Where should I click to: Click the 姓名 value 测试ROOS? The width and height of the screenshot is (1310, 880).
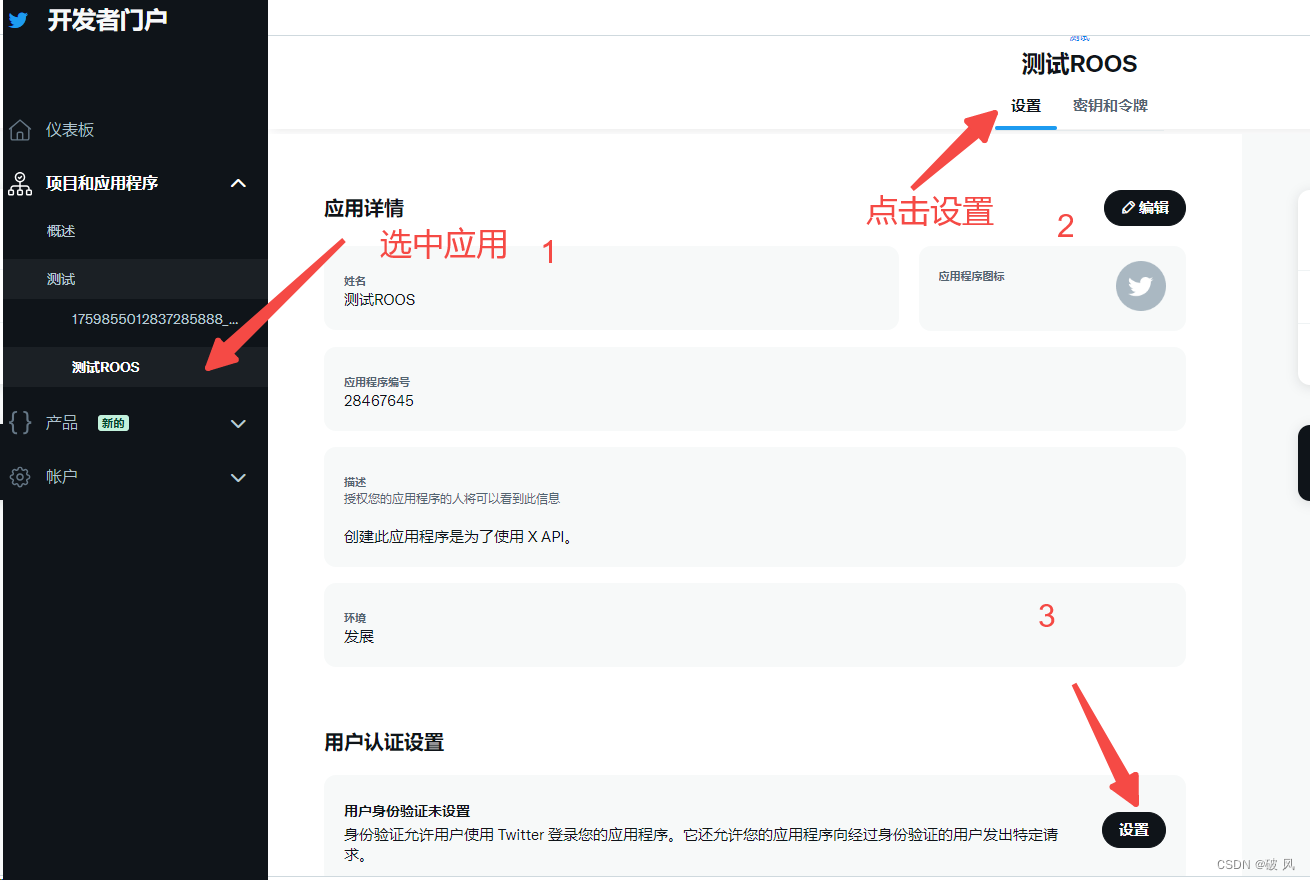379,300
